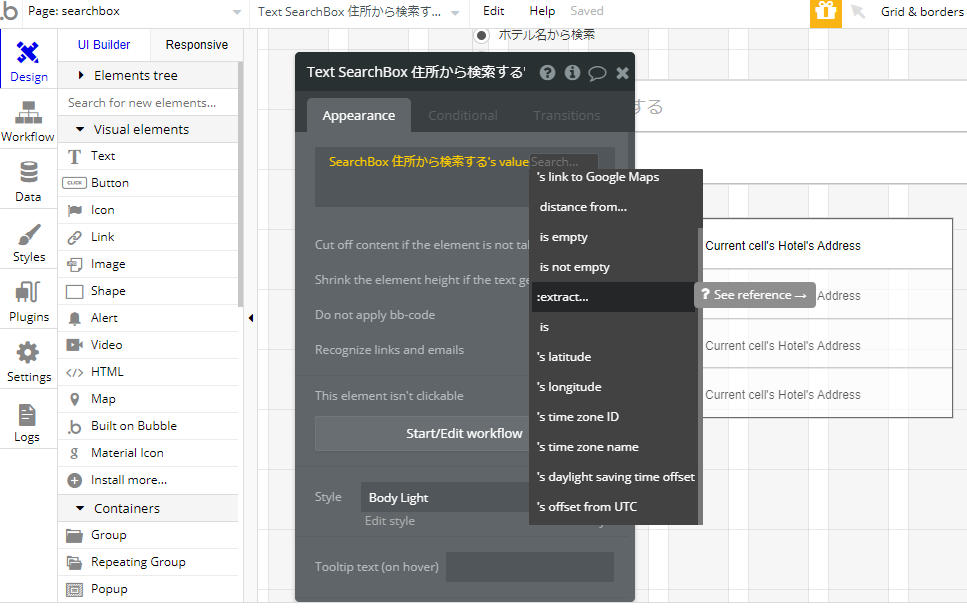Open Grid & borders settings
The image size is (967, 609).
[922, 11]
